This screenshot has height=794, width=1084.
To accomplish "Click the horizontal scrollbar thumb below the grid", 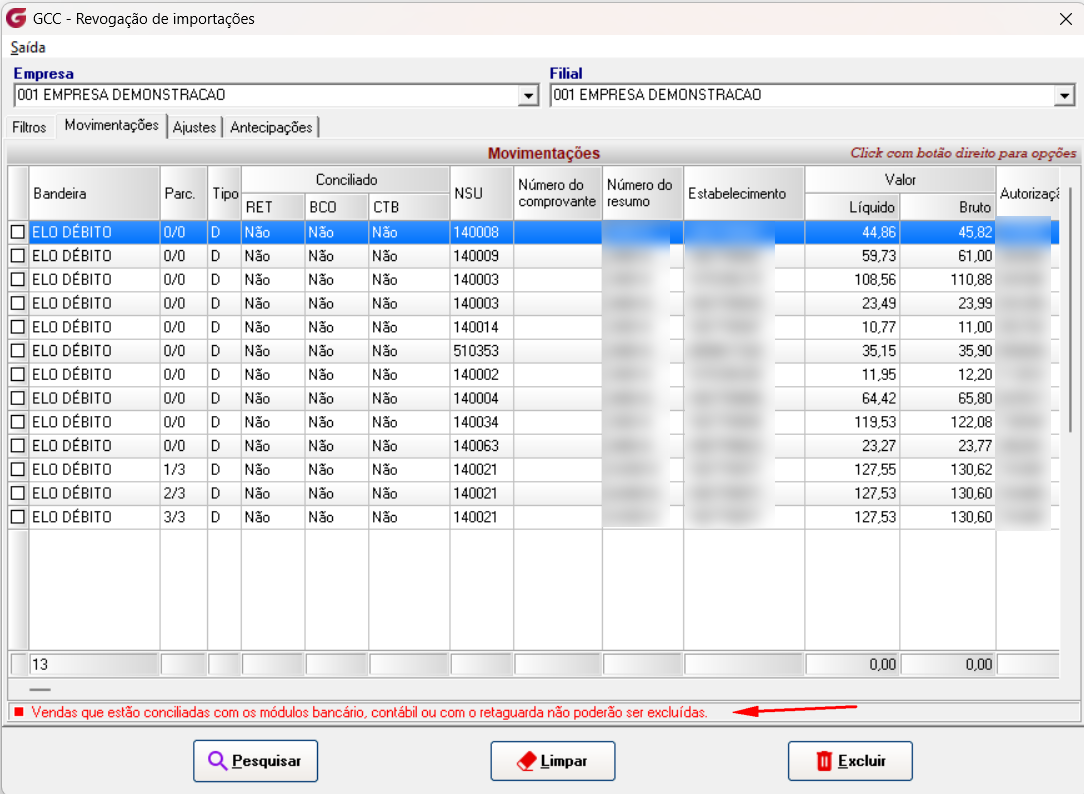I will coord(40,689).
